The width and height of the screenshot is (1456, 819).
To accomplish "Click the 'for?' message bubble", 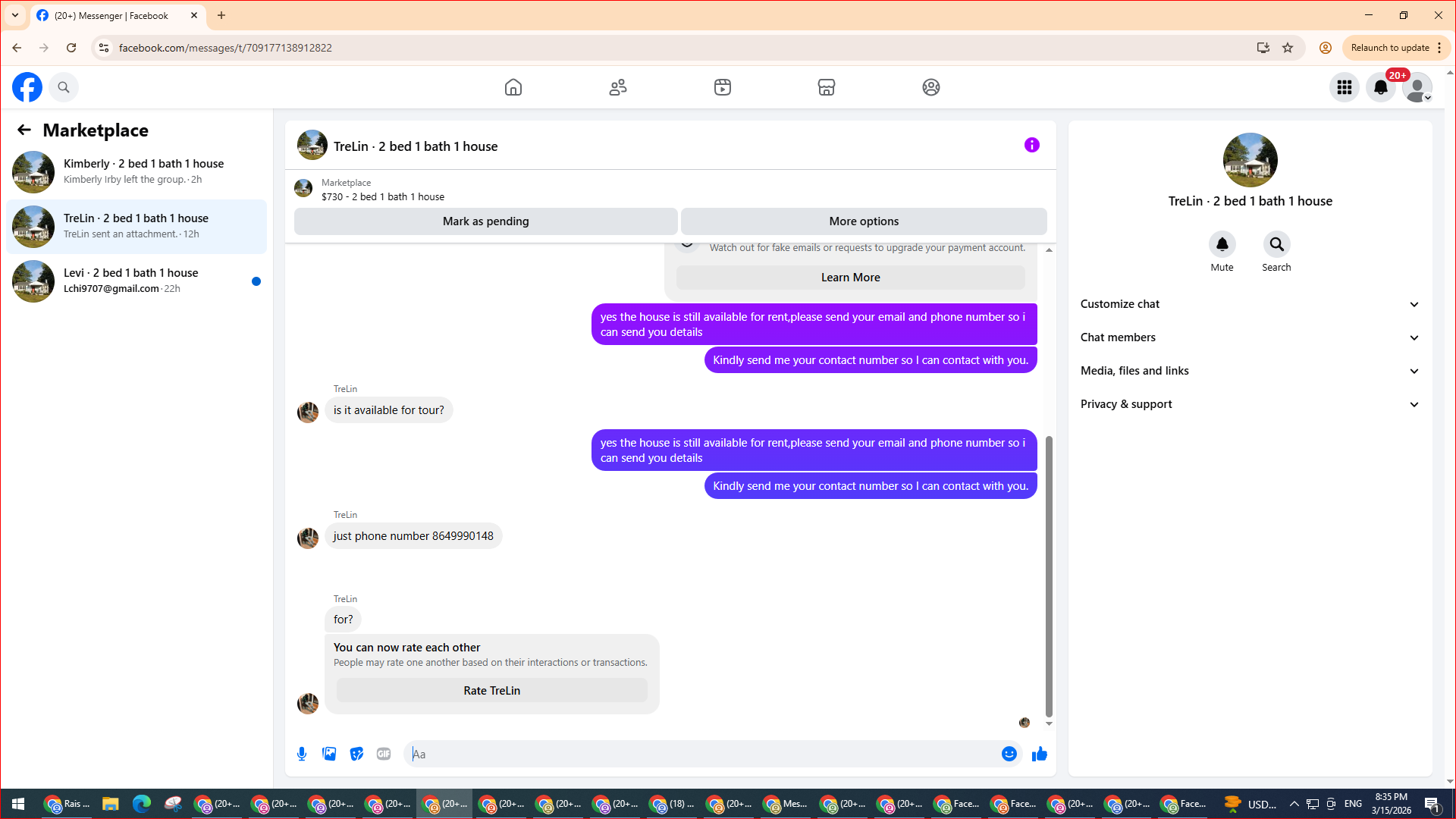I will [x=344, y=620].
